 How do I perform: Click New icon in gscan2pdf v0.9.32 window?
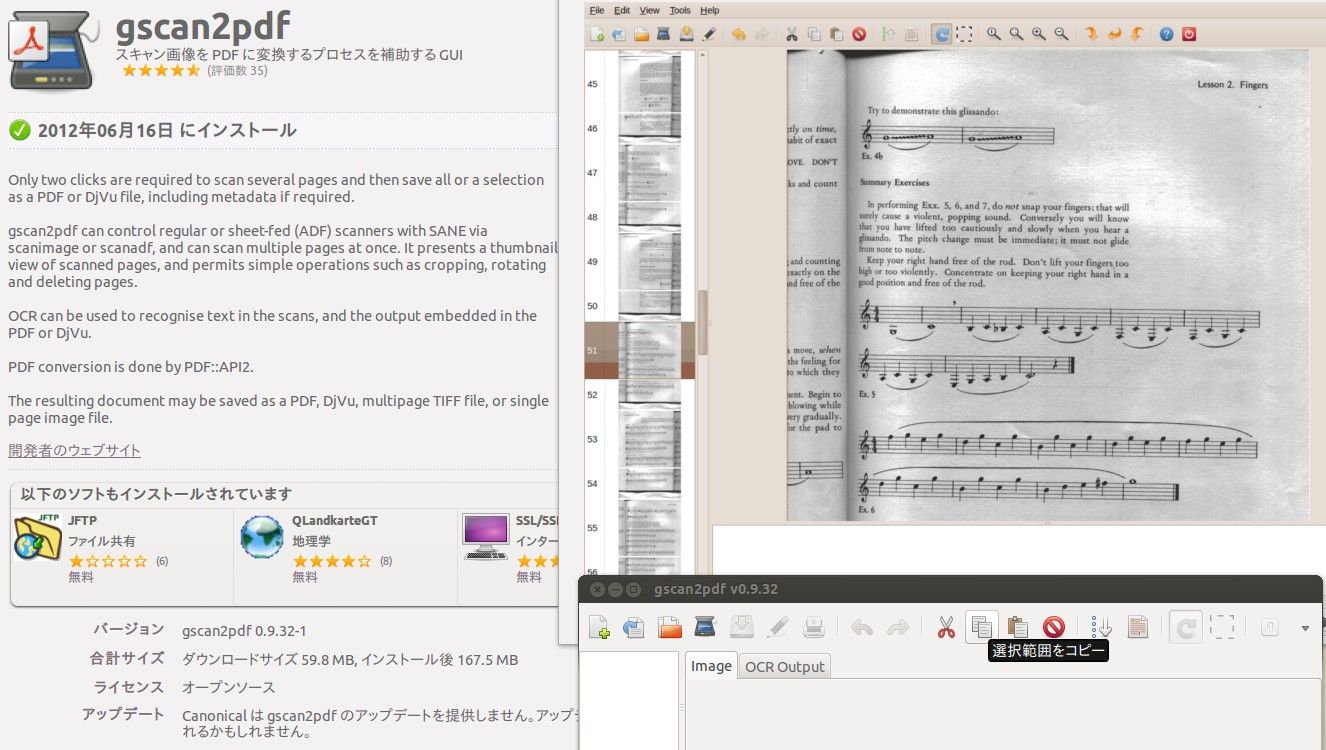[x=599, y=628]
